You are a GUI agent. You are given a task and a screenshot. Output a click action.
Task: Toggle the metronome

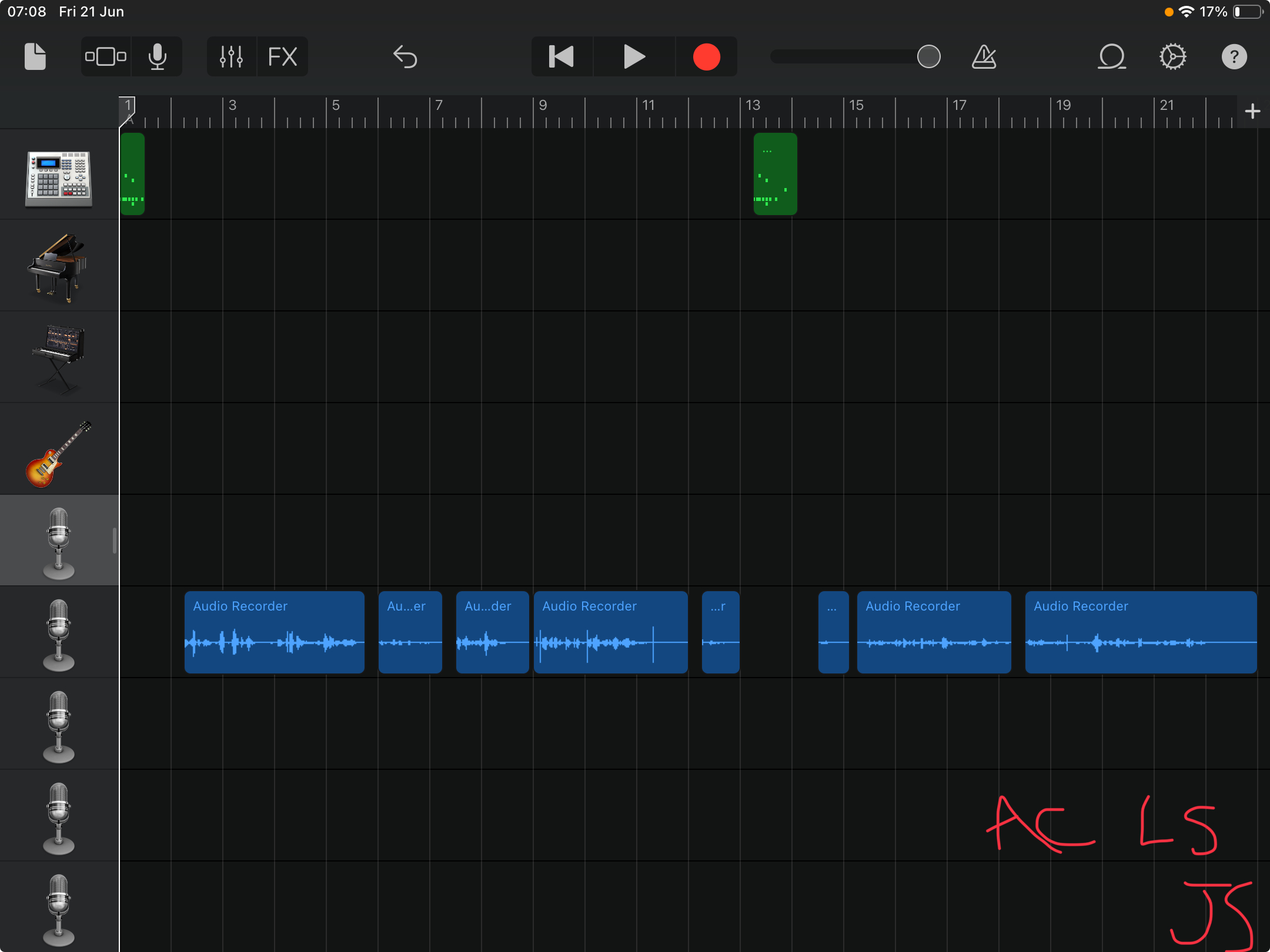pos(984,56)
